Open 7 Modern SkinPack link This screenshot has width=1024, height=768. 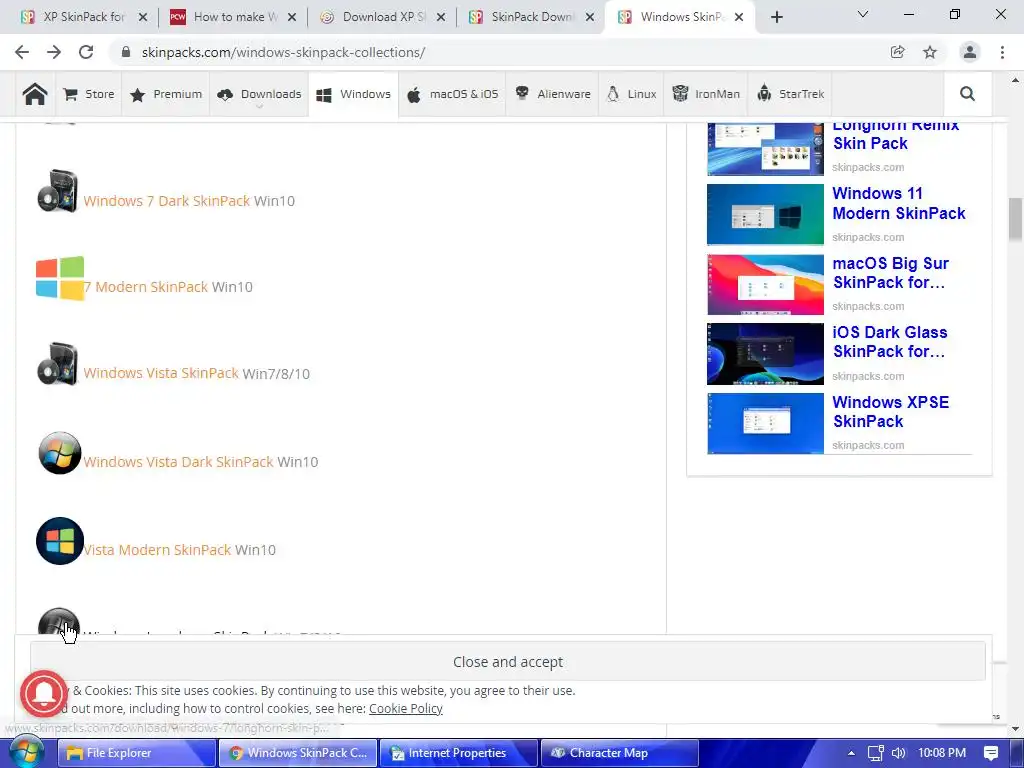(x=146, y=287)
